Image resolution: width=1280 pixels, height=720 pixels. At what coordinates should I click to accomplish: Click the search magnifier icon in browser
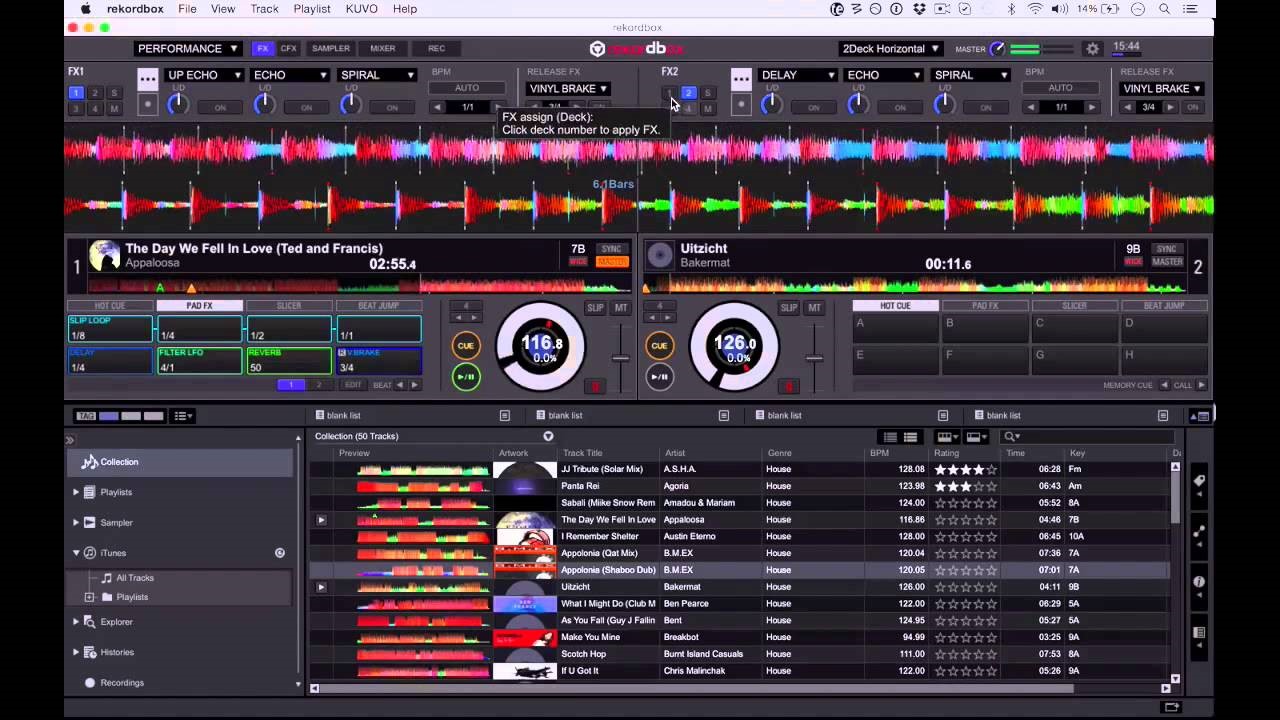1010,436
